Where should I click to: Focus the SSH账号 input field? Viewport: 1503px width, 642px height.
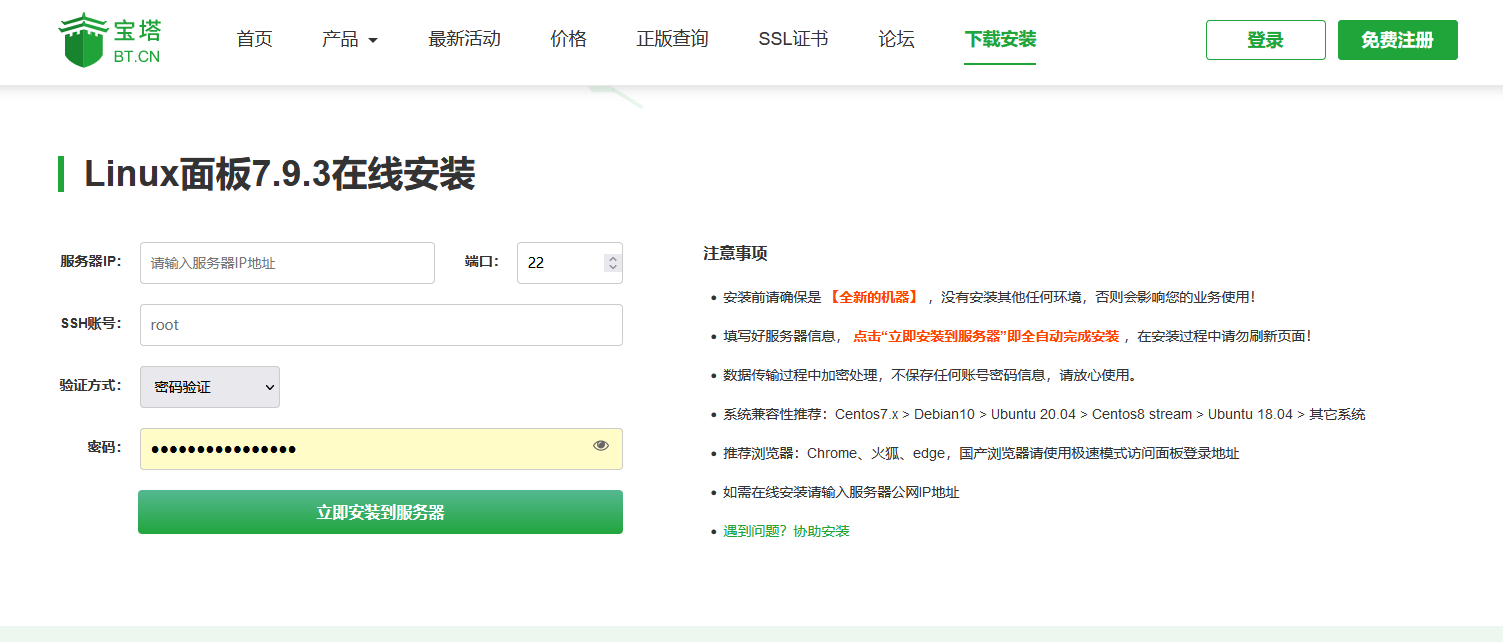click(x=380, y=324)
